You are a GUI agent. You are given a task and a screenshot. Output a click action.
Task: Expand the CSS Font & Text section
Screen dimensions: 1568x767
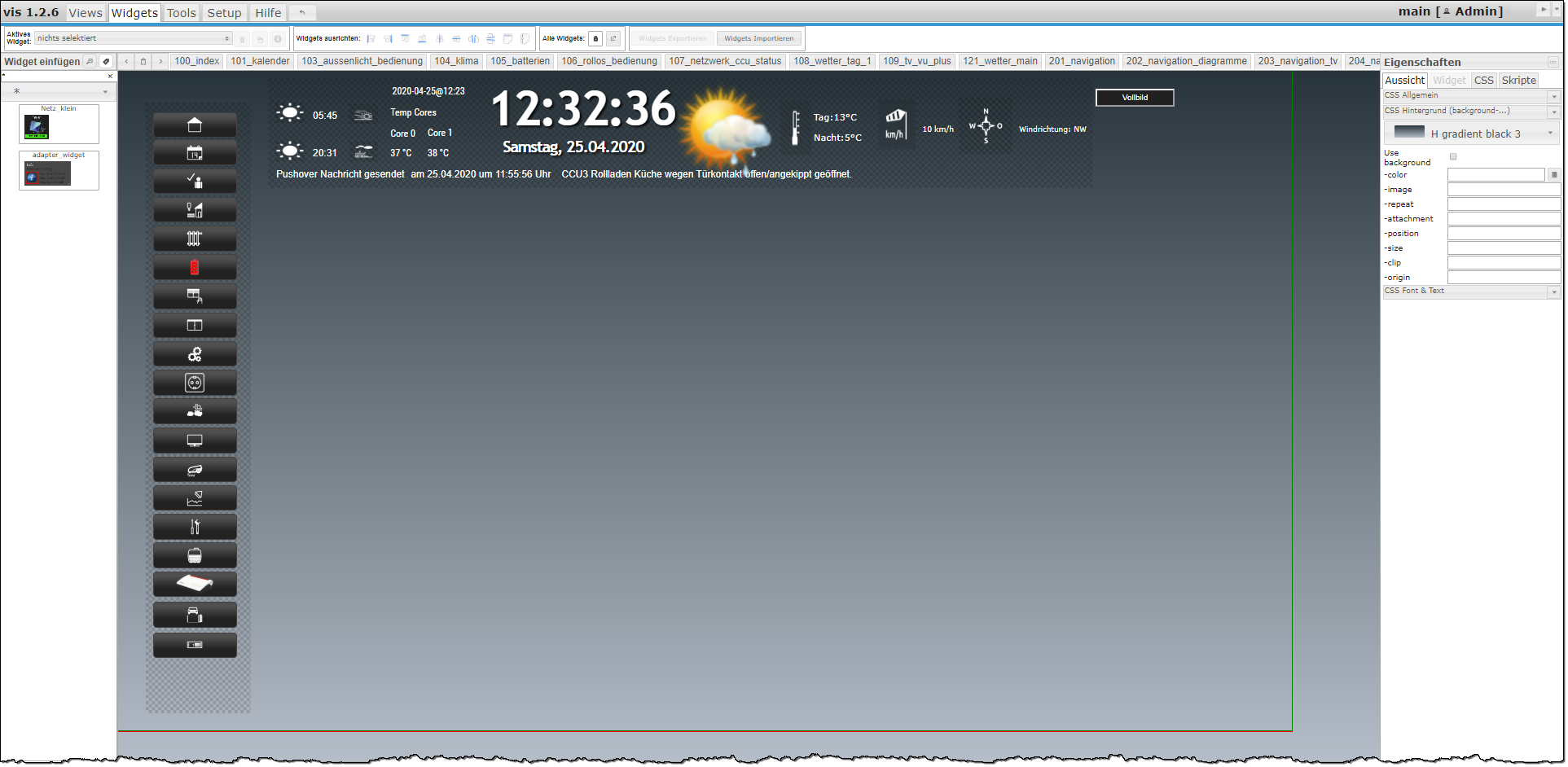pyautogui.click(x=1471, y=291)
